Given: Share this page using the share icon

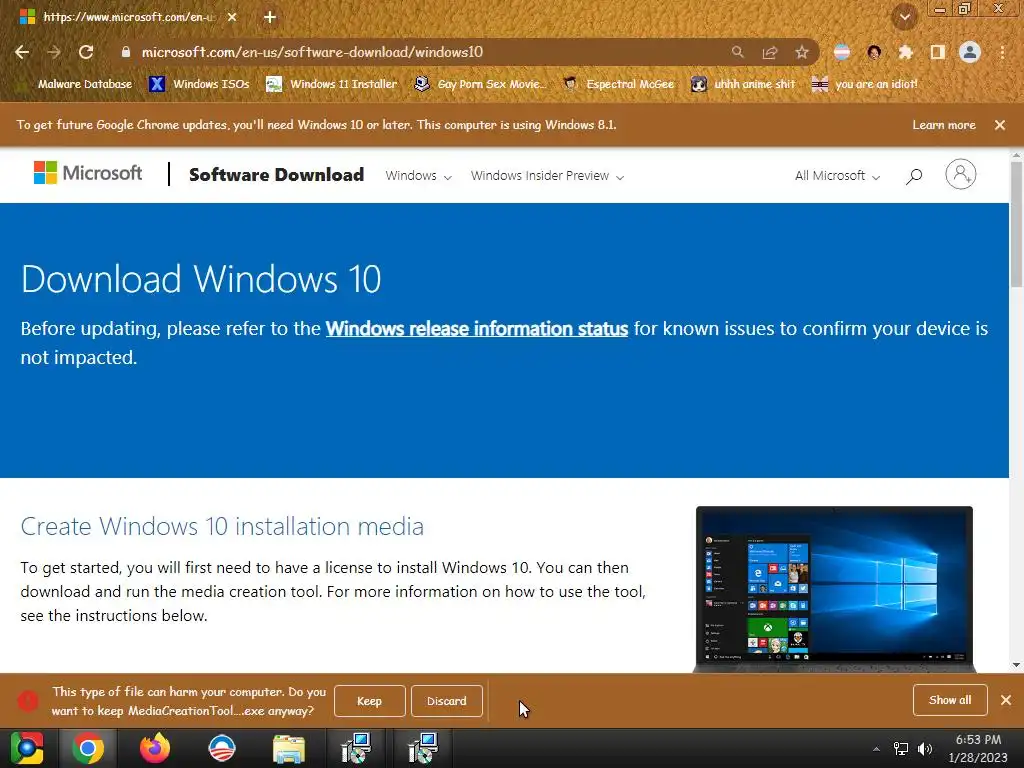Looking at the screenshot, I should 770,52.
